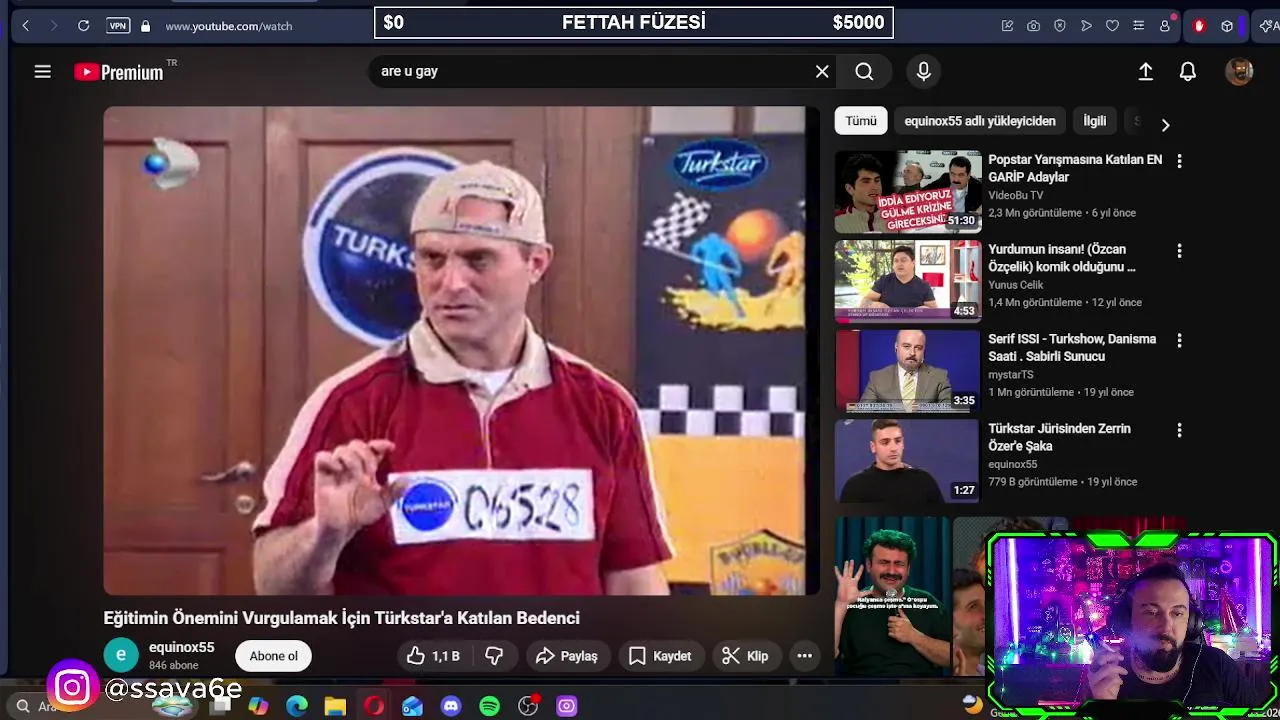
Task: Go to YouTube Premium home logo
Action: pyautogui.click(x=119, y=72)
